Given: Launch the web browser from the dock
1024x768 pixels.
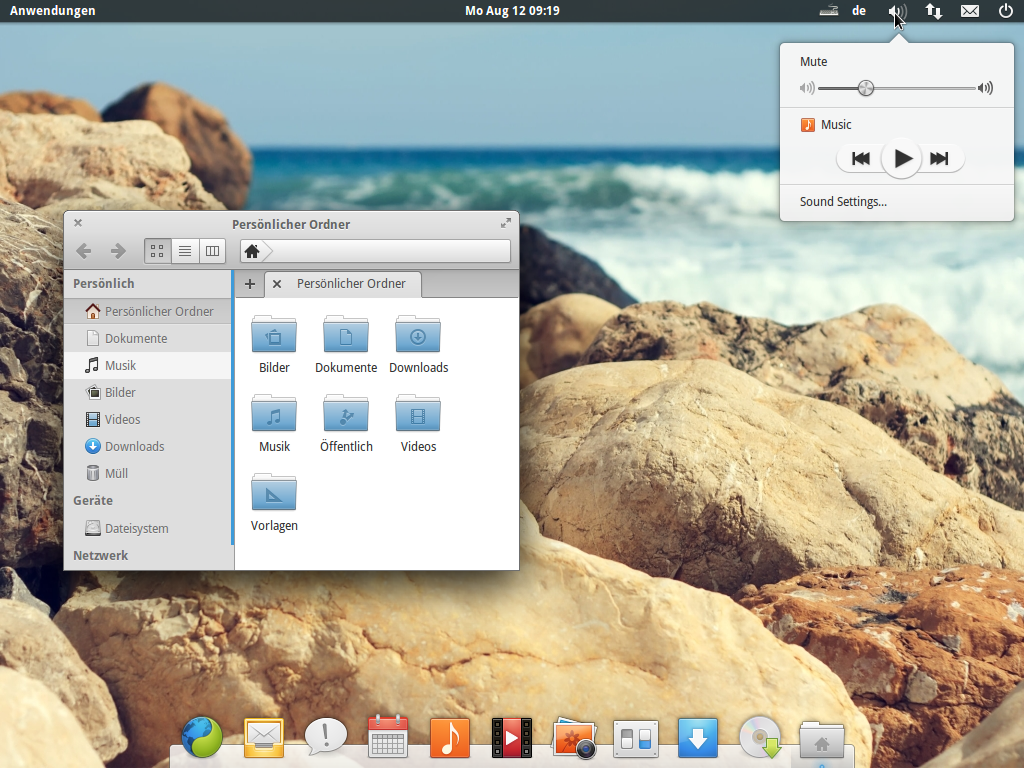Looking at the screenshot, I should point(202,738).
